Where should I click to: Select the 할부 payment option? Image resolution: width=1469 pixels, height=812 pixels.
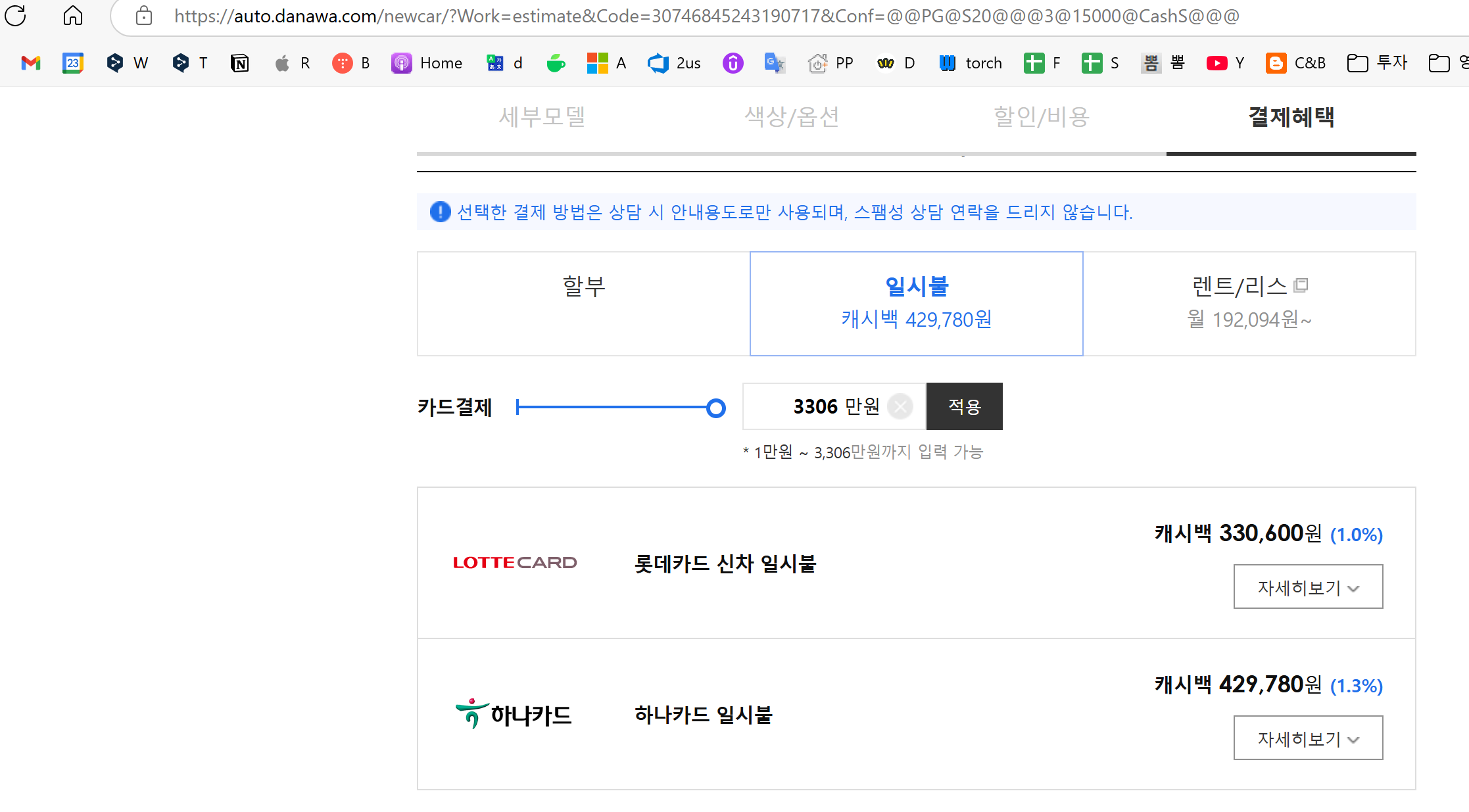[583, 303]
